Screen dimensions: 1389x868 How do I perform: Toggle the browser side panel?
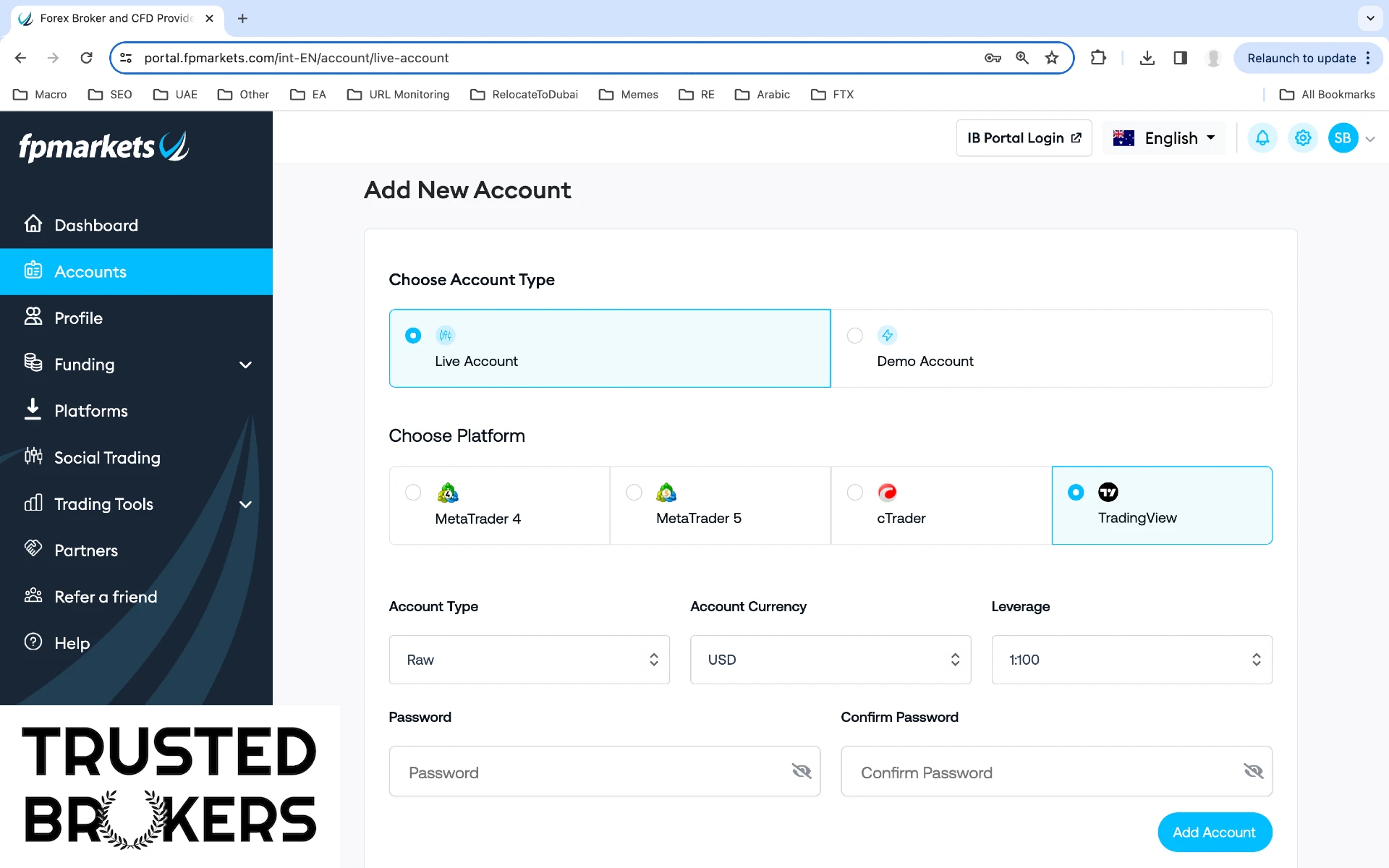point(1181,58)
